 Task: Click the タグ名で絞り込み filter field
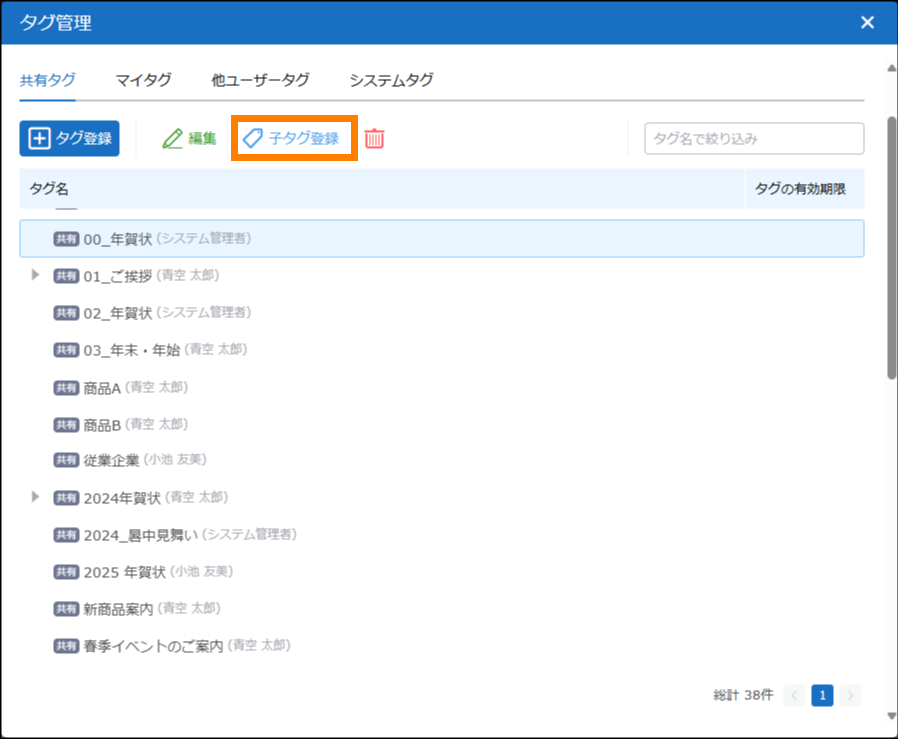click(x=753, y=139)
